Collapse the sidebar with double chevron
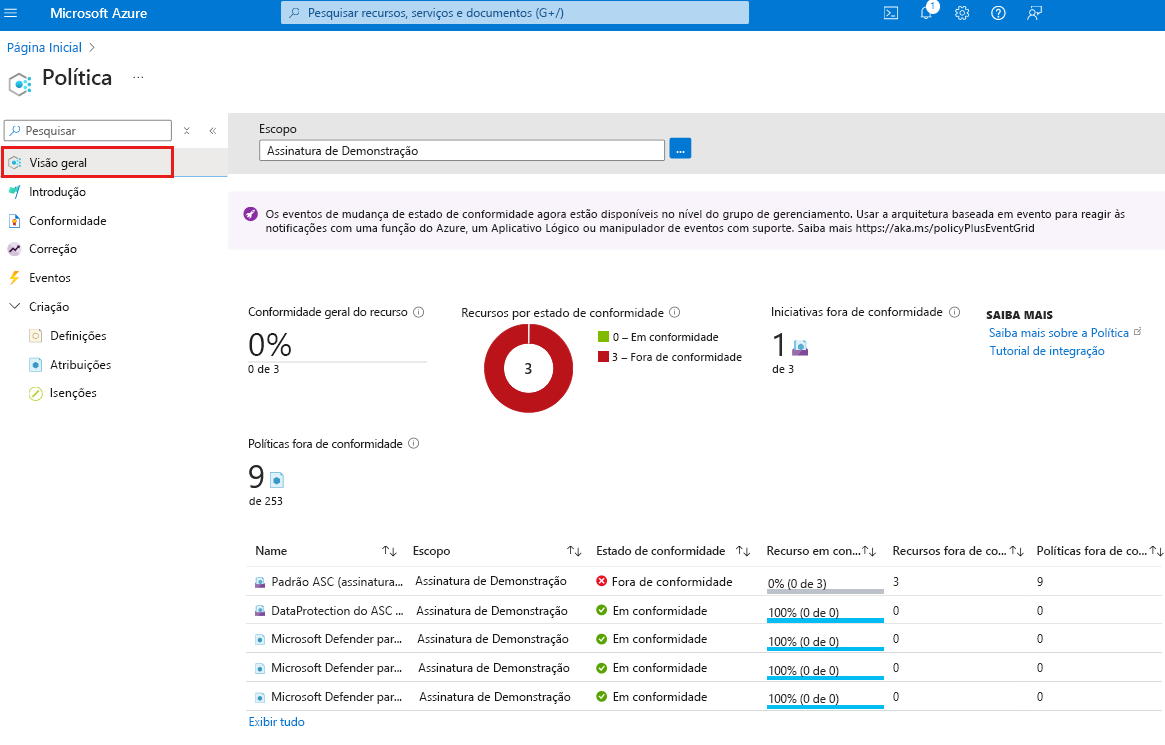The width and height of the screenshot is (1165, 745). [x=212, y=131]
